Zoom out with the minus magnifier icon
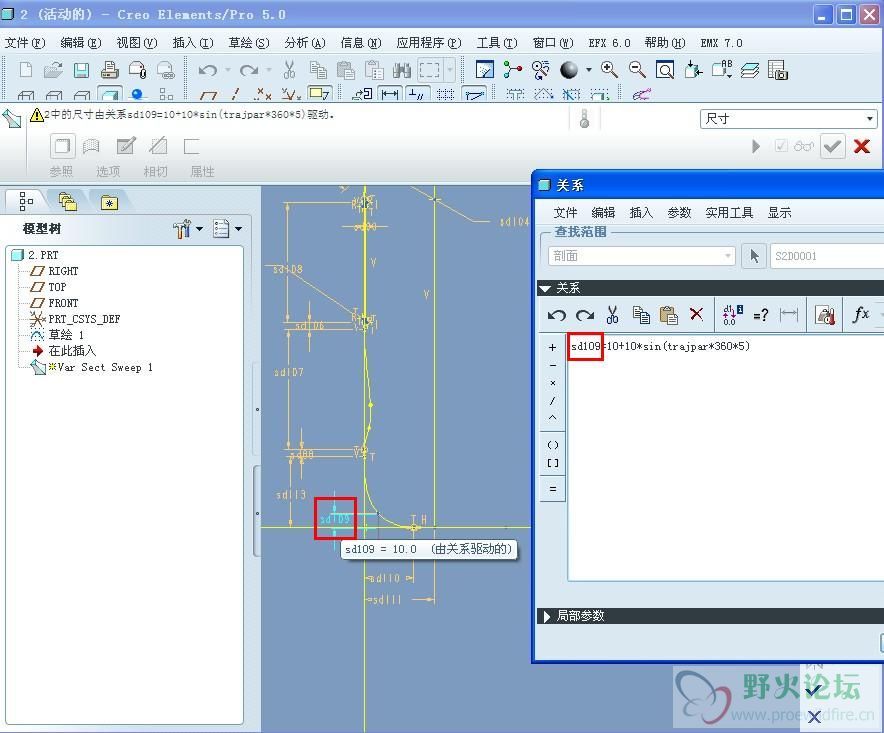 [638, 70]
